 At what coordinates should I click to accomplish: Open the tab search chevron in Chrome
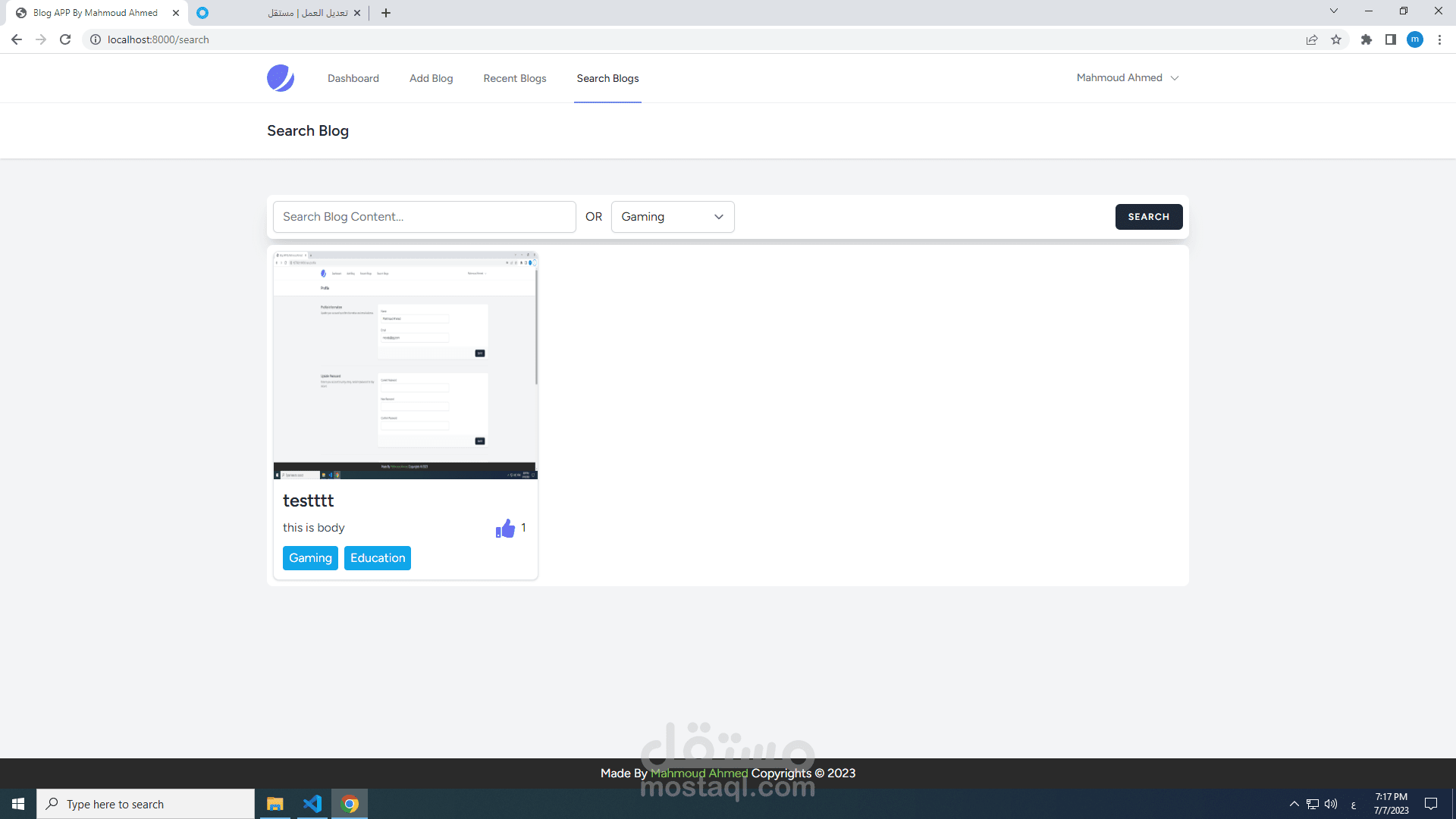click(x=1333, y=11)
